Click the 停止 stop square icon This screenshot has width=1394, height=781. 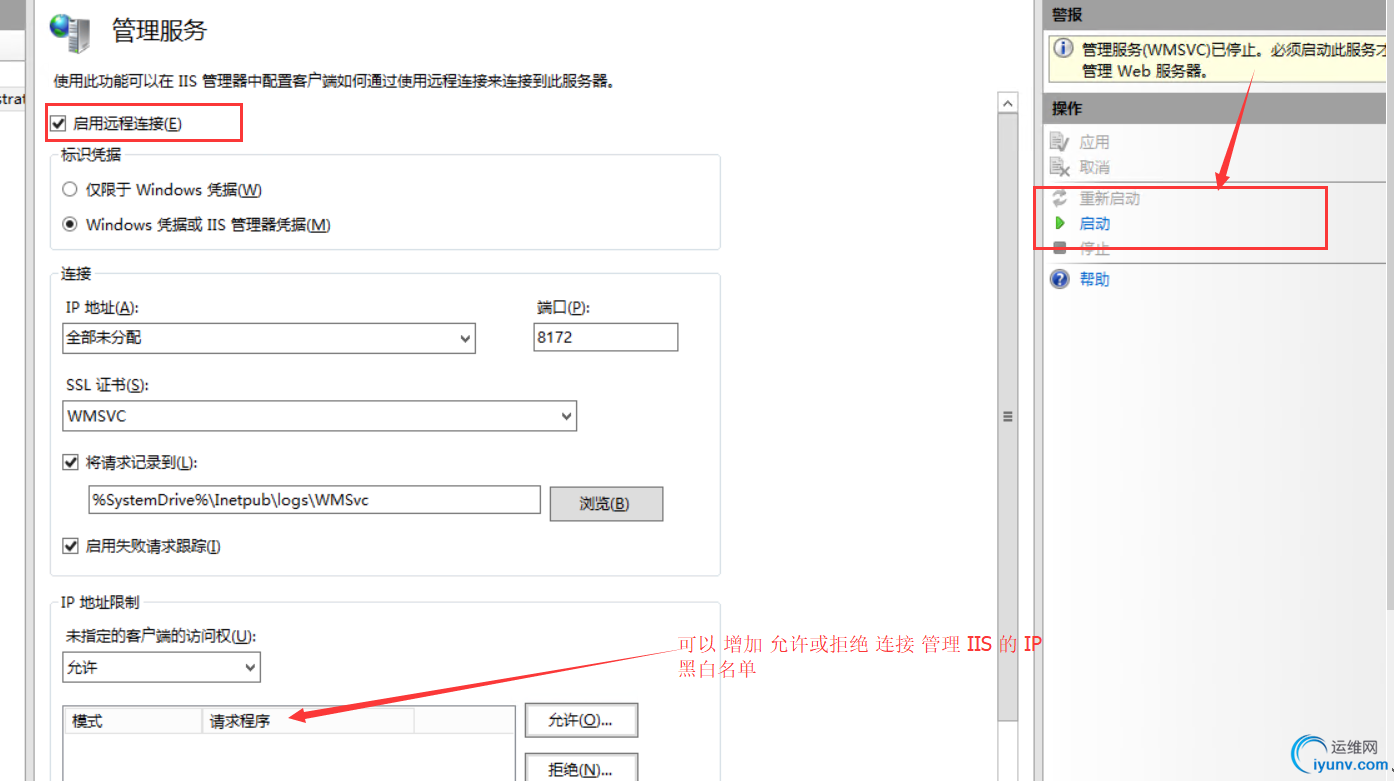[x=1060, y=247]
